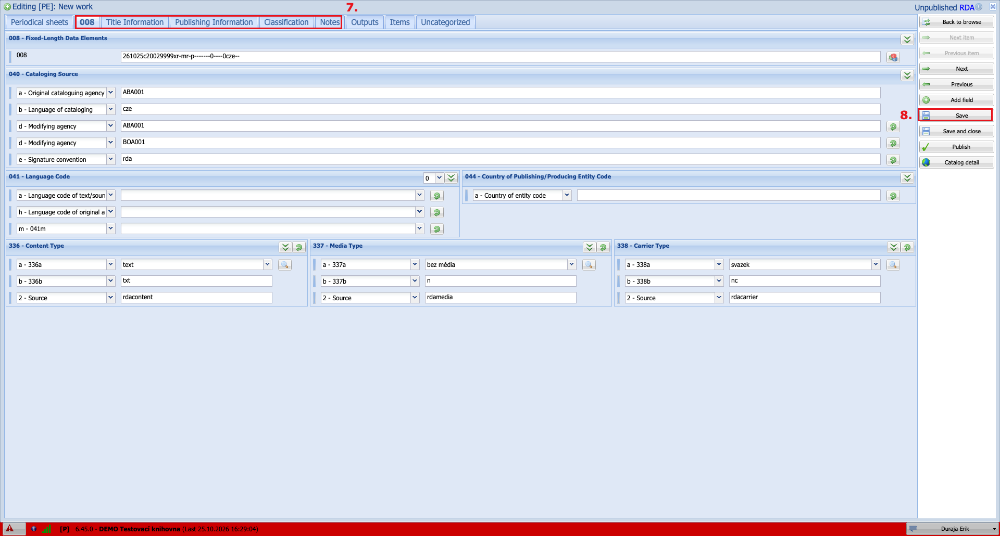Open the 338a value dropdown showing svazek

point(876,264)
